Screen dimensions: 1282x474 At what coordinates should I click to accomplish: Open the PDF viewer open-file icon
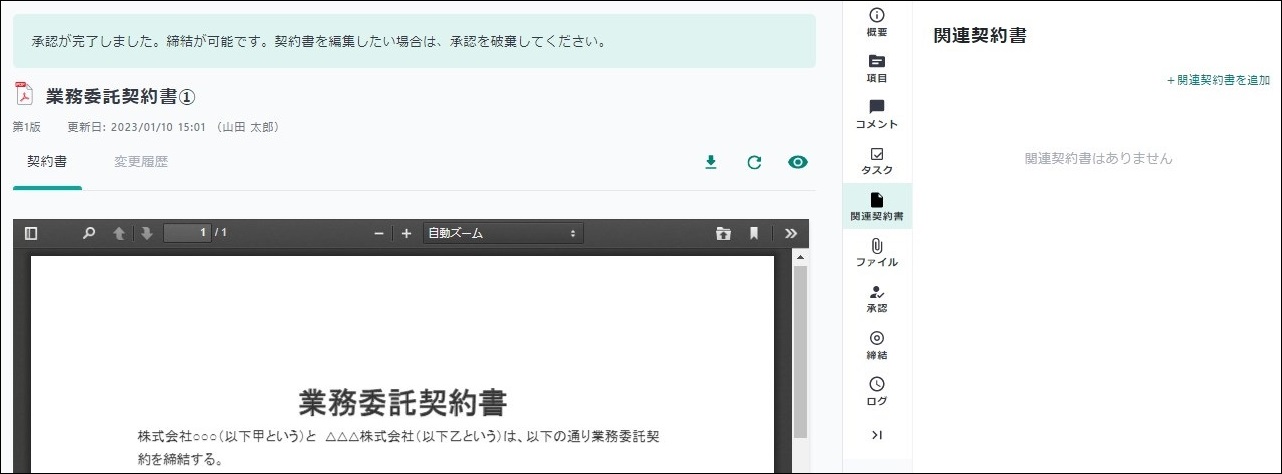pos(723,233)
